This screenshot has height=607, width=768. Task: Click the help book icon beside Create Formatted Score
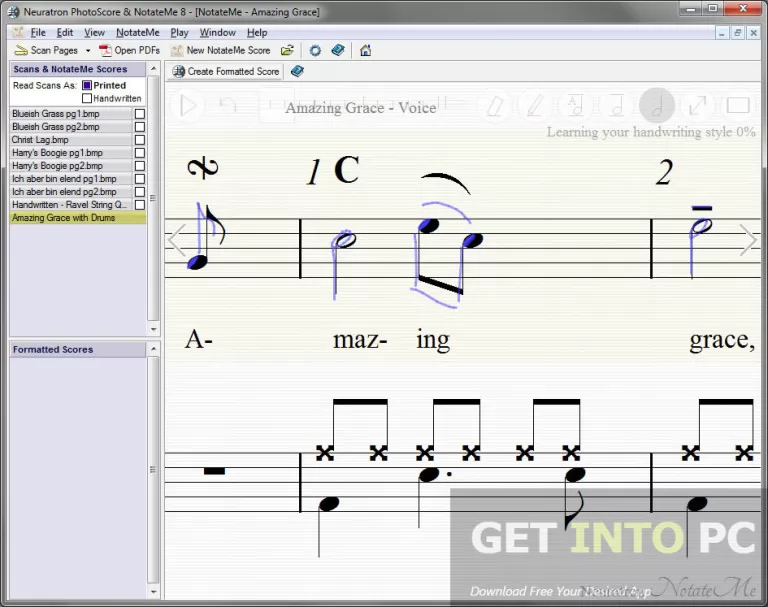click(297, 72)
